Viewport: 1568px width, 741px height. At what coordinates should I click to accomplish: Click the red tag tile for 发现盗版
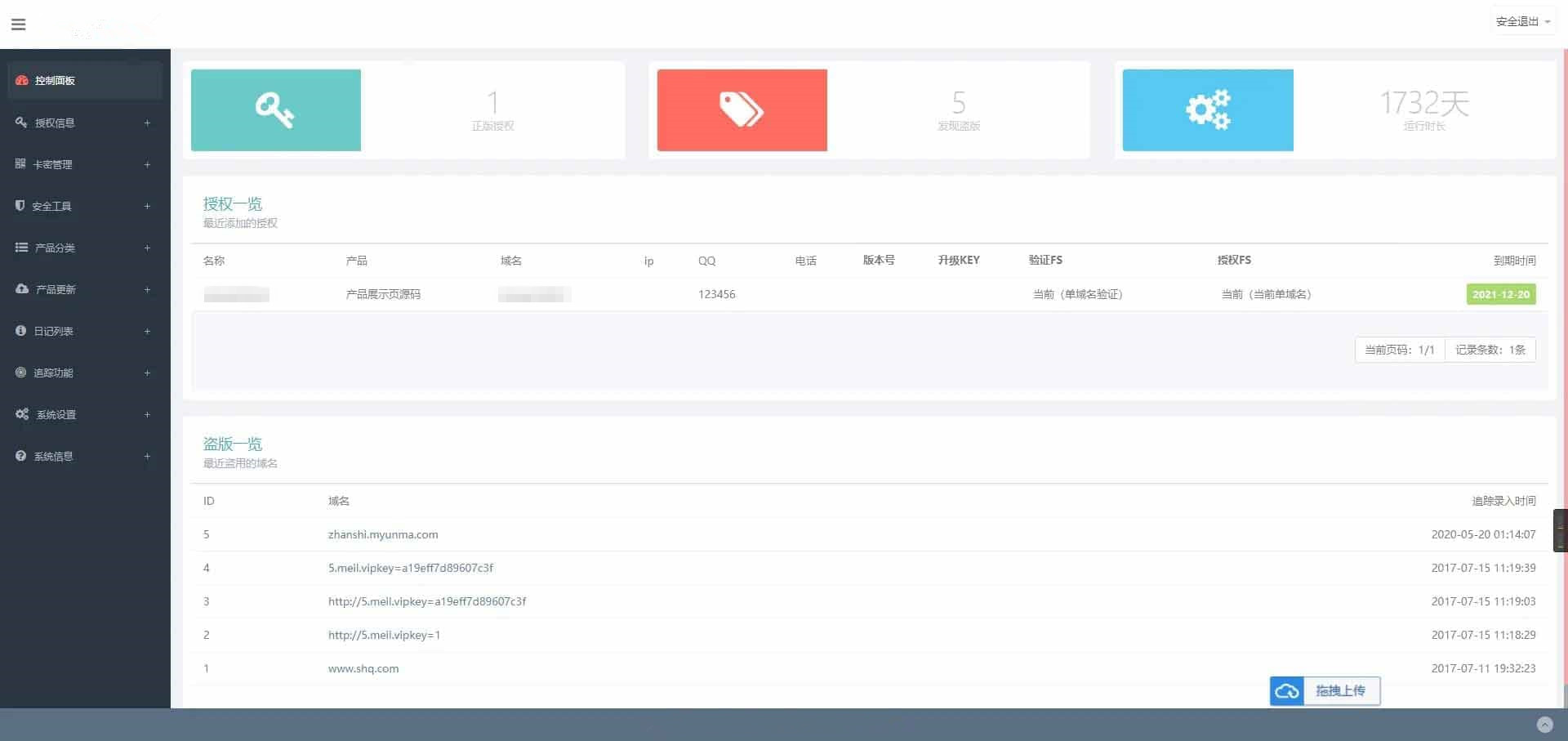point(742,109)
